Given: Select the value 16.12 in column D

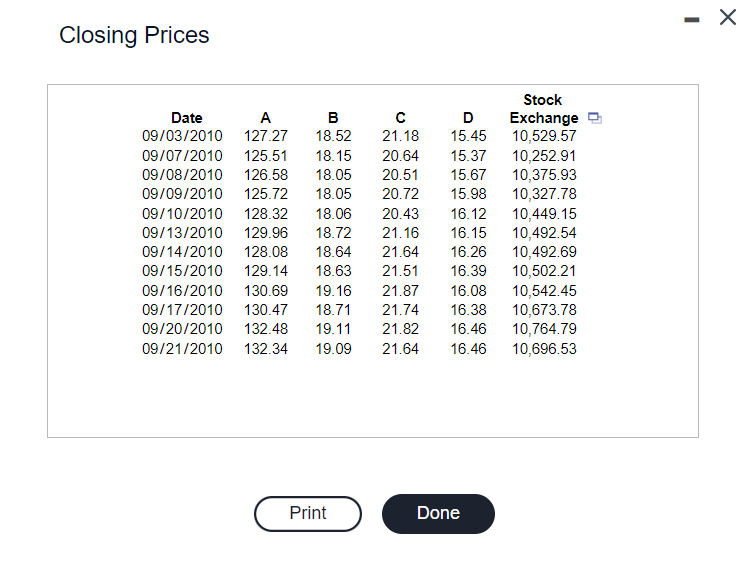Looking at the screenshot, I should (x=468, y=214).
